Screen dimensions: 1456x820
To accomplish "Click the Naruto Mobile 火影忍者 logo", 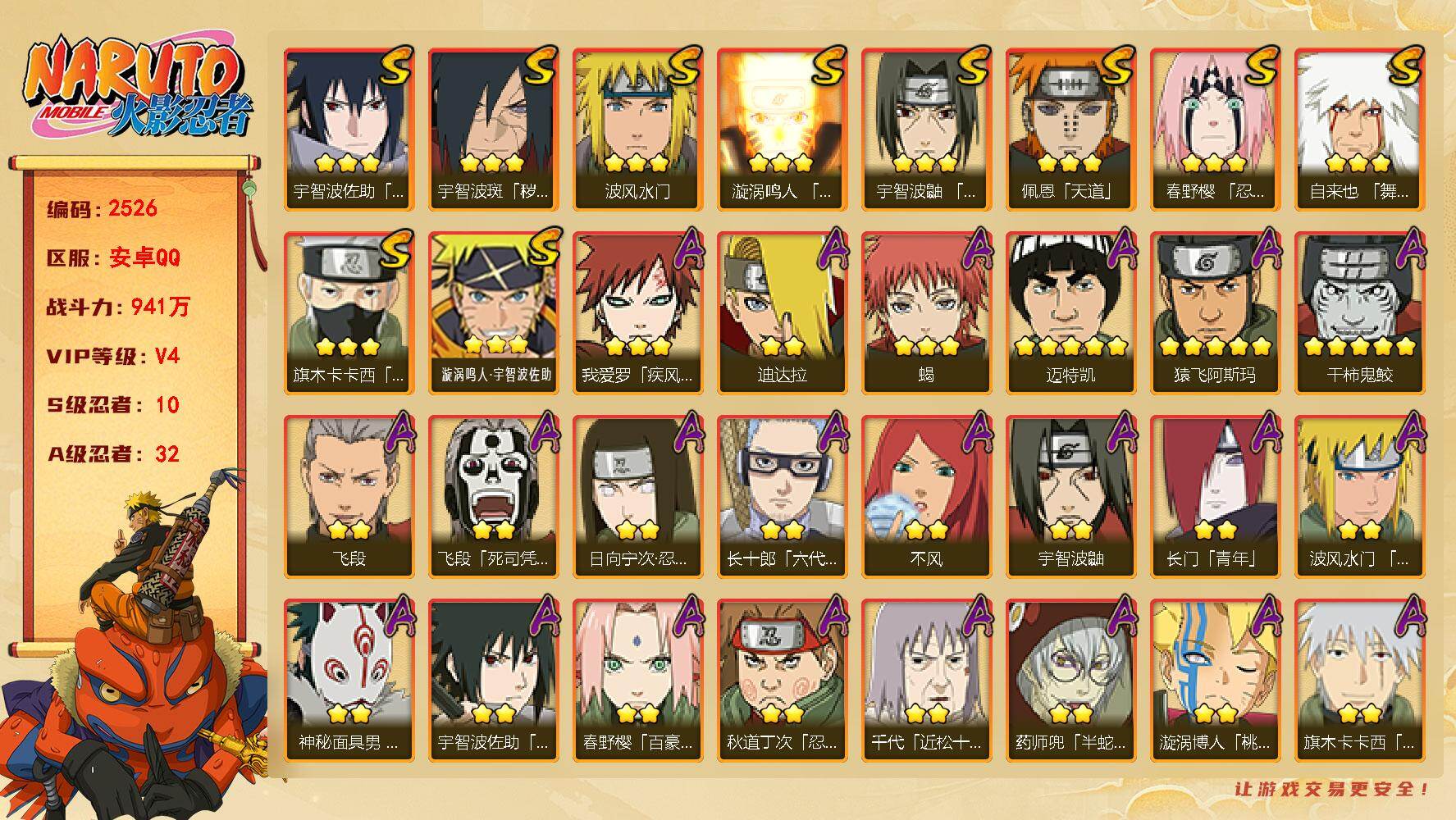I will (137, 87).
